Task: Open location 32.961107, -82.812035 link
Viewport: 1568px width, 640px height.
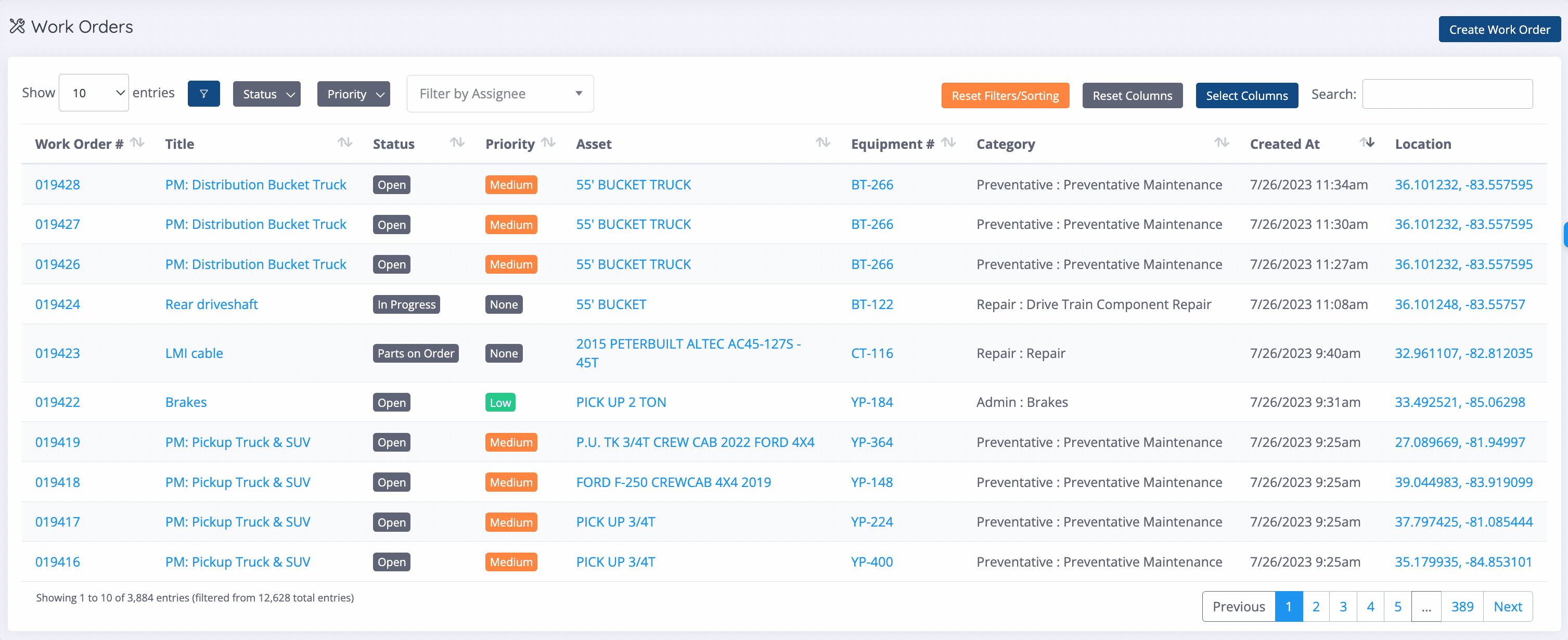Action: (x=1463, y=353)
